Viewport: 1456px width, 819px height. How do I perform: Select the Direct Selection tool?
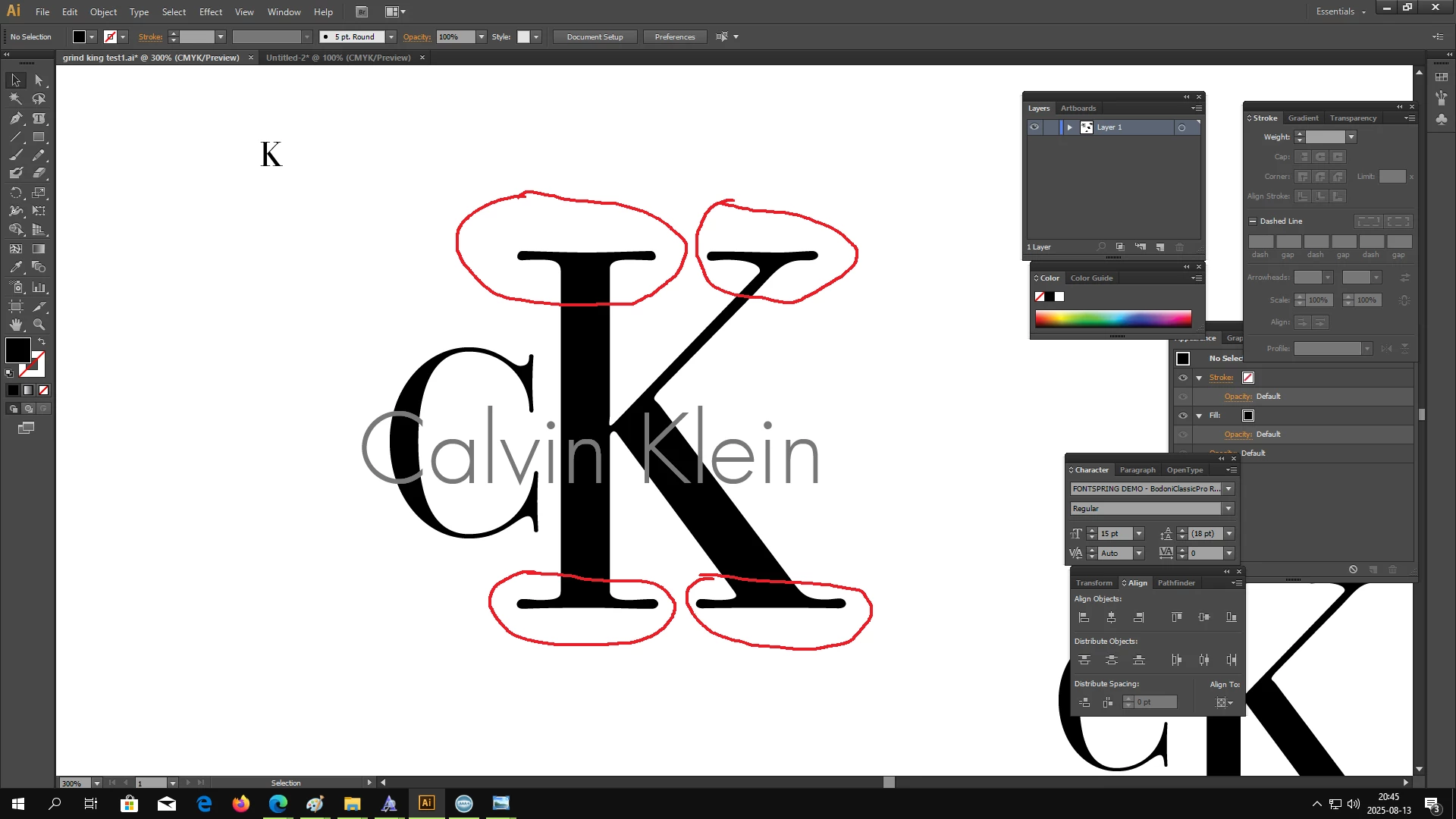tap(39, 80)
